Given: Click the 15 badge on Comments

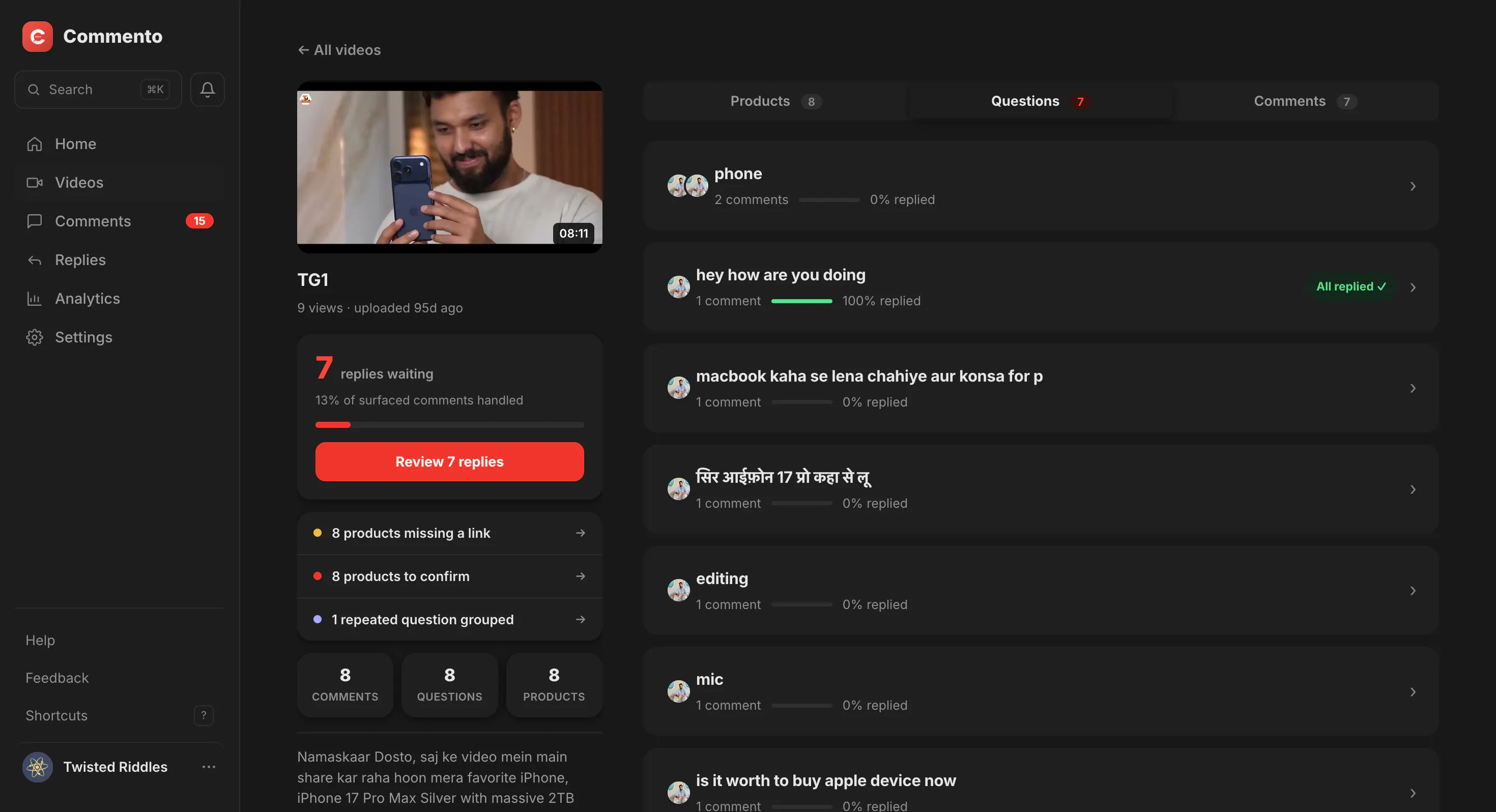Looking at the screenshot, I should tap(199, 221).
